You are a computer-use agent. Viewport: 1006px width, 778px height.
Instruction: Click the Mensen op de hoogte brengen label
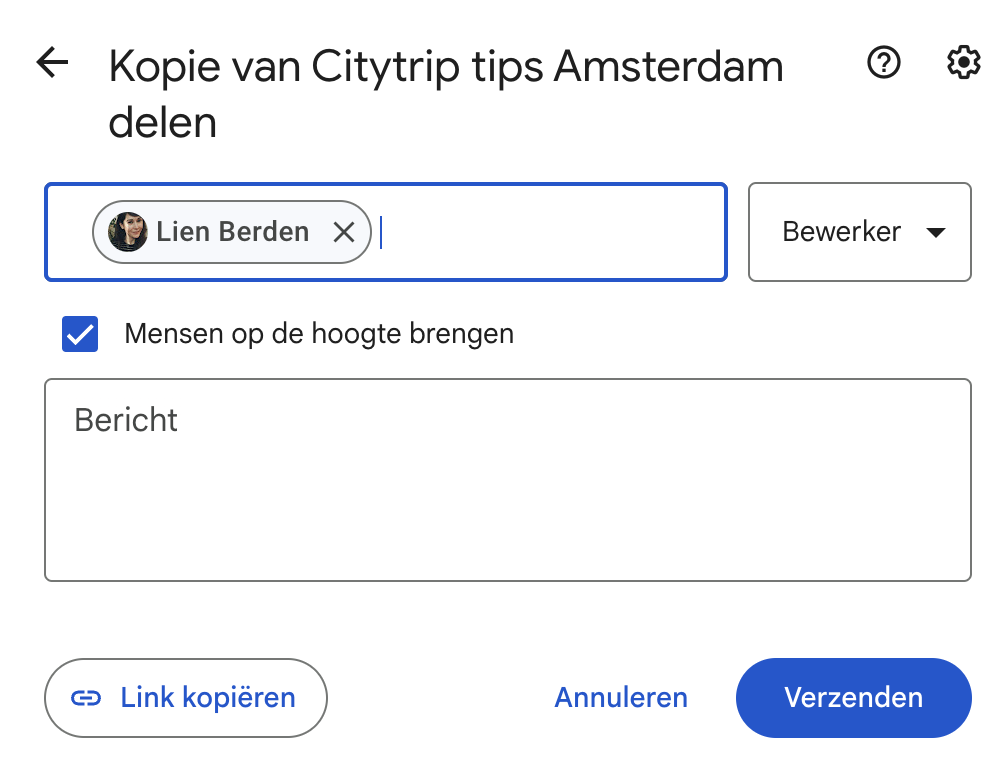(319, 334)
